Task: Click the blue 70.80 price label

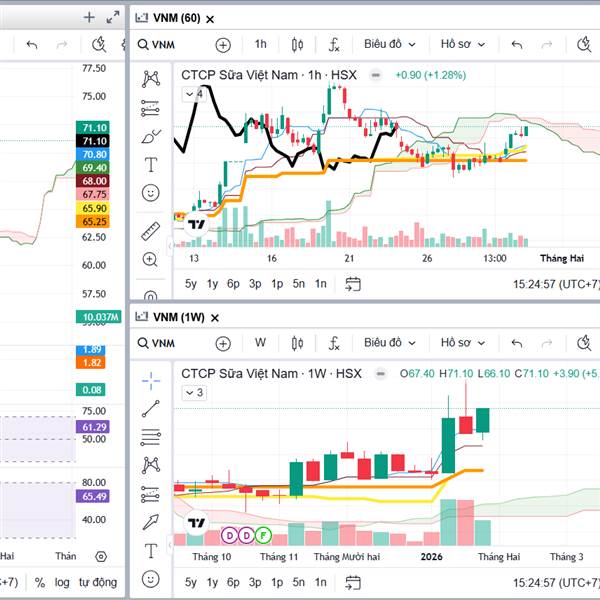Action: (94, 154)
